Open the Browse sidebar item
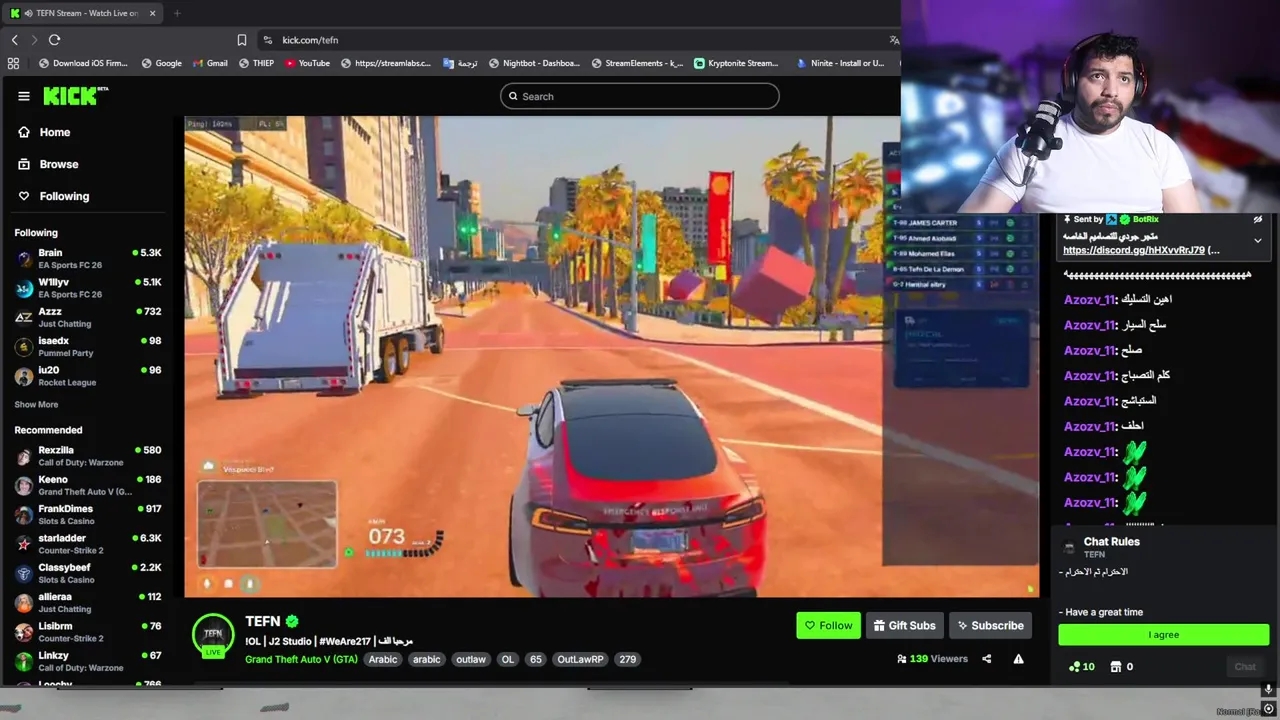This screenshot has width=1280, height=720. click(58, 164)
